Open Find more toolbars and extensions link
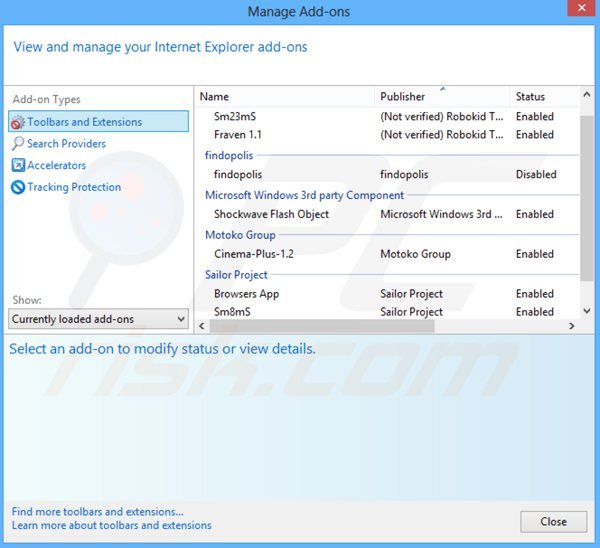Screen dimensions: 600x548 coord(98,511)
